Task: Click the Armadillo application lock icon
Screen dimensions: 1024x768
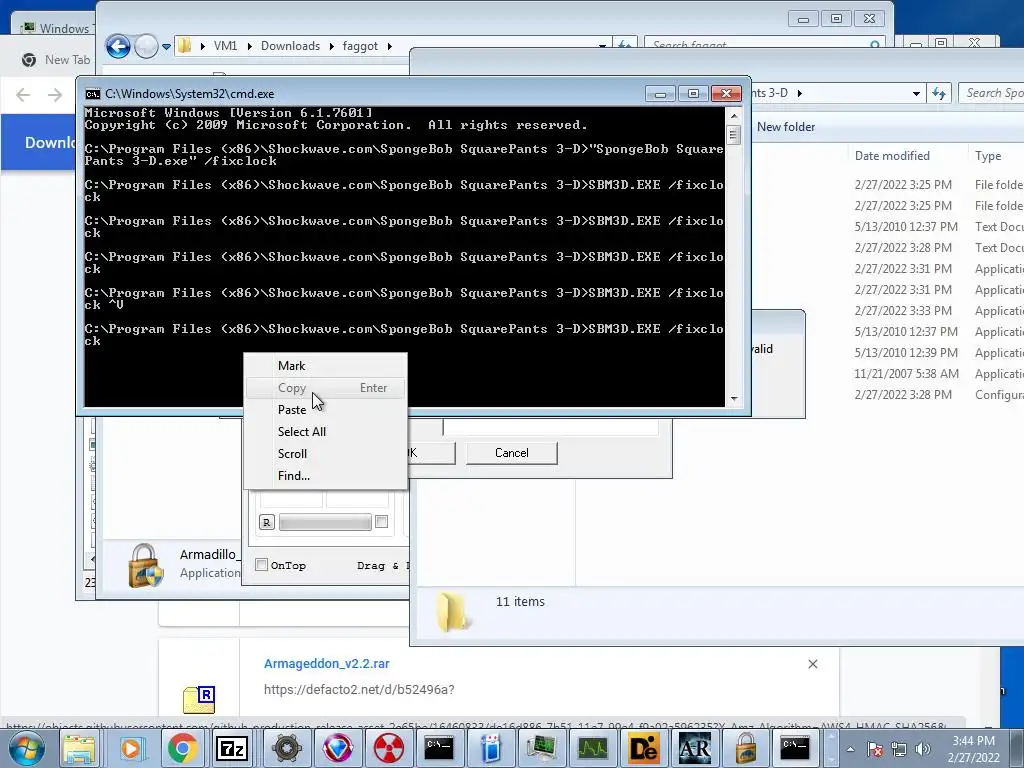Action: coord(145,566)
